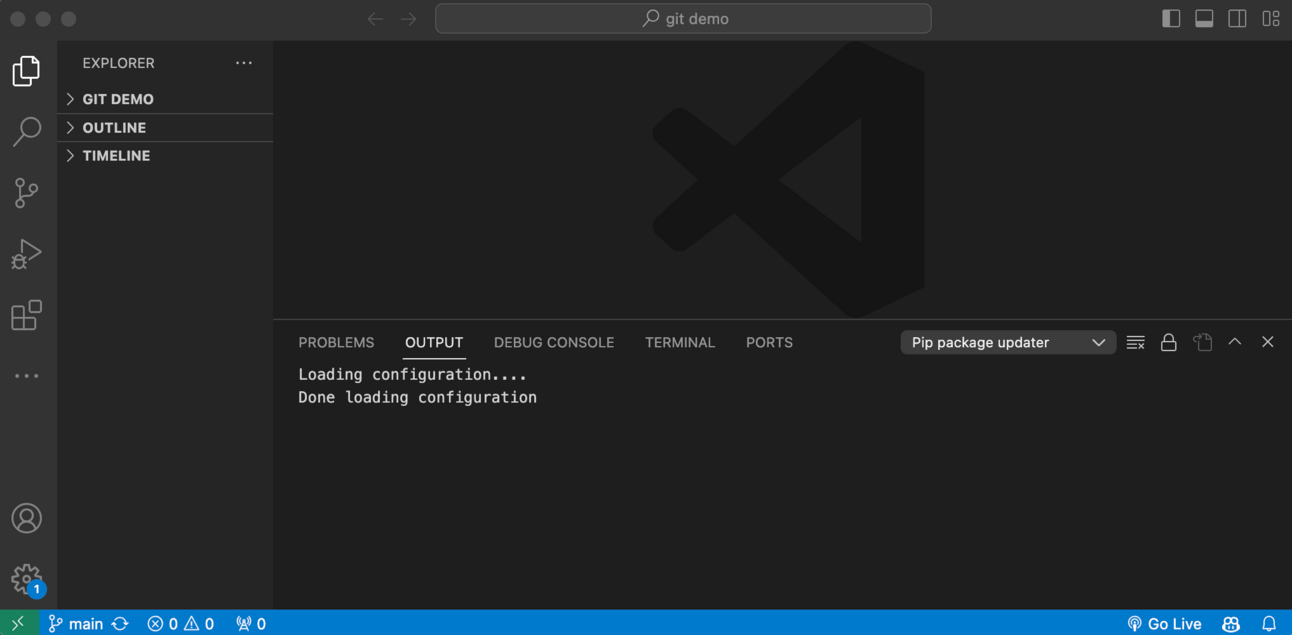
Task: Open the errors and warnings count
Action: [181, 623]
